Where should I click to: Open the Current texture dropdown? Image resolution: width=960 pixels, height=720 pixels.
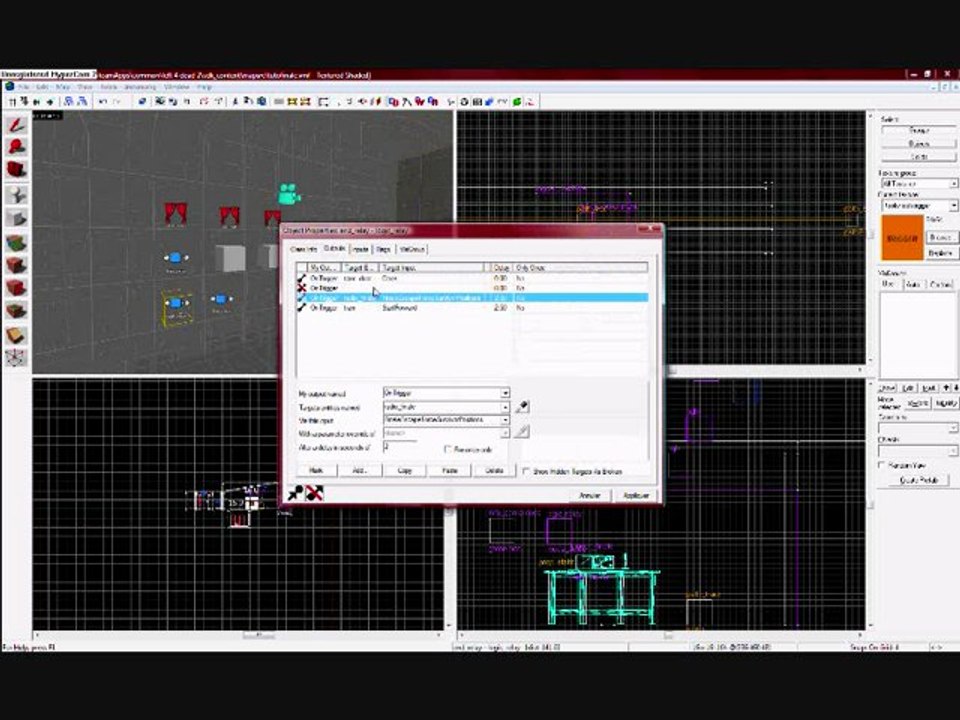953,206
